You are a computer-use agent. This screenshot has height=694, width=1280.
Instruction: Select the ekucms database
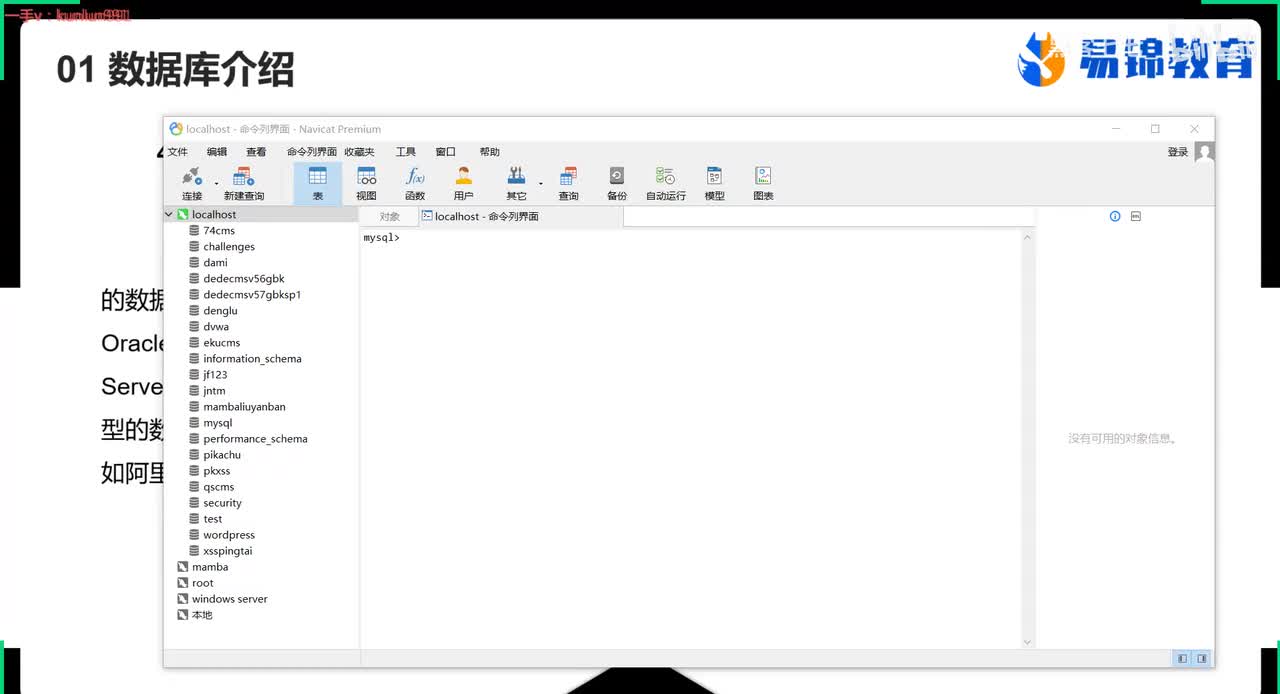coord(222,343)
